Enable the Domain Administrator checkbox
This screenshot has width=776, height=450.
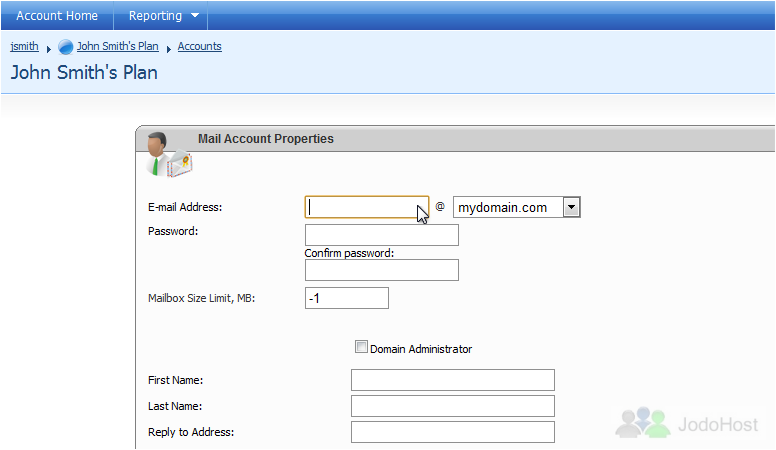[361, 347]
